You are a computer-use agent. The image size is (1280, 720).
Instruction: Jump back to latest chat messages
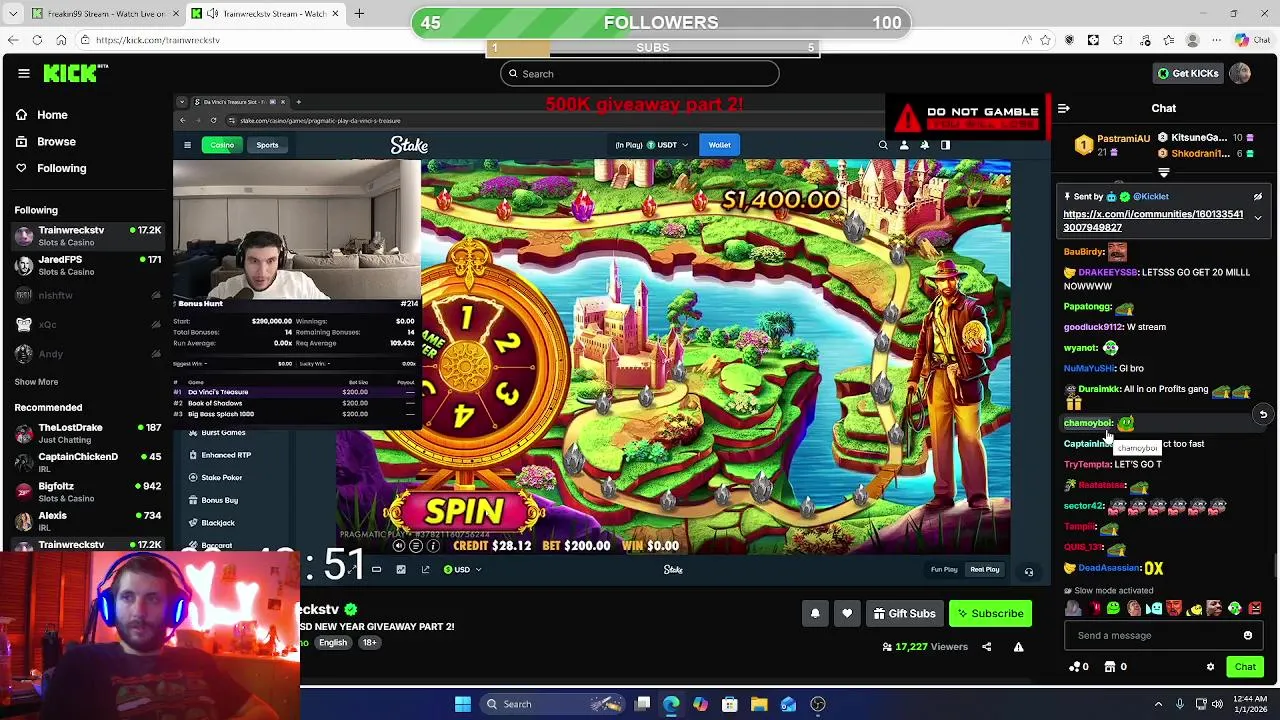pyautogui.click(x=1263, y=414)
